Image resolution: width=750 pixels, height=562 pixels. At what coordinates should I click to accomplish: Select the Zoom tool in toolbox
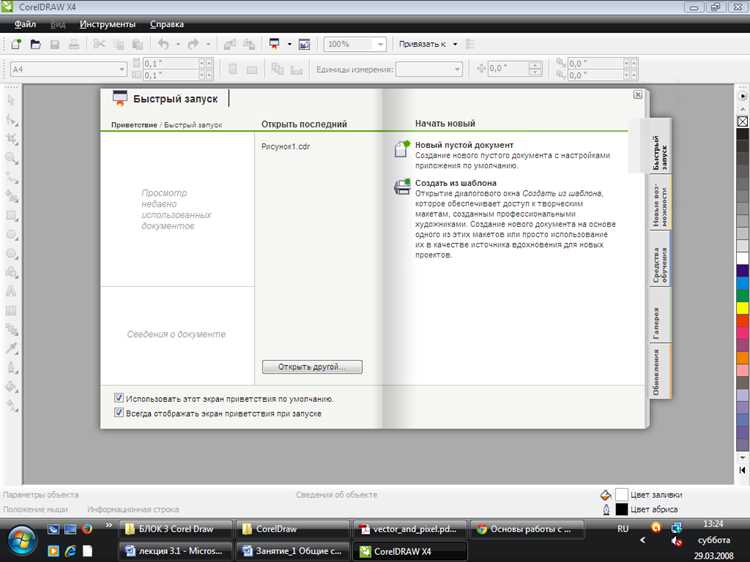pyautogui.click(x=11, y=158)
